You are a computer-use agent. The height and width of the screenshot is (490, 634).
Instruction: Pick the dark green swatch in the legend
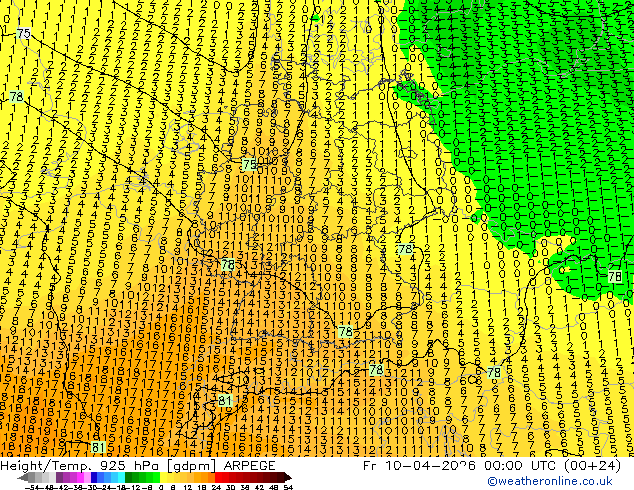click(x=129, y=477)
